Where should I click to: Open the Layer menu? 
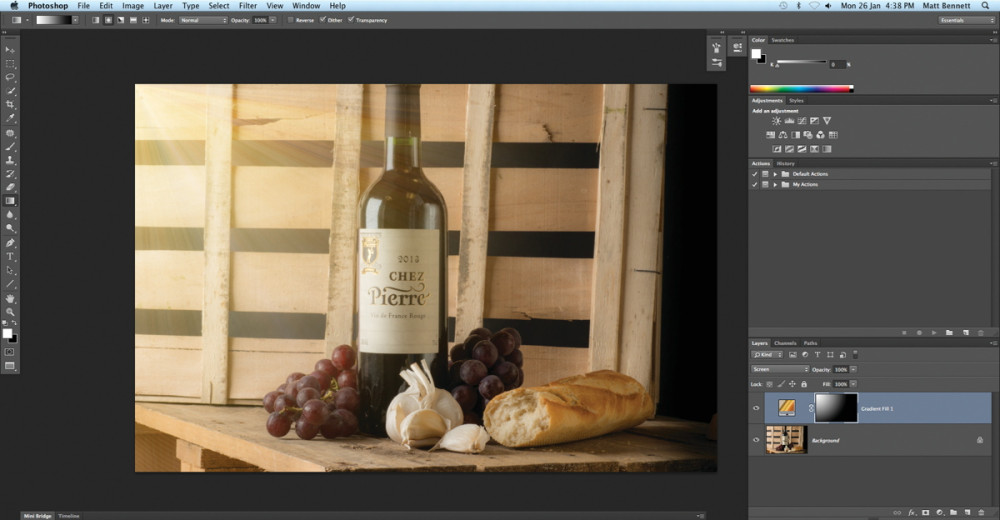pyautogui.click(x=163, y=6)
